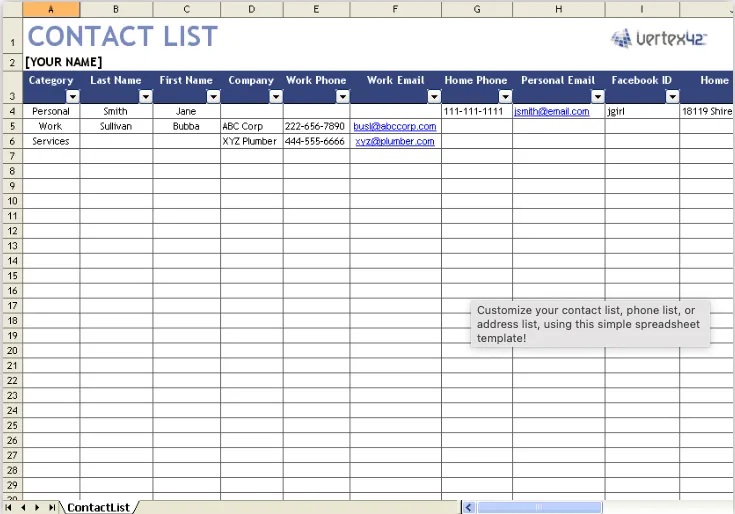Image resolution: width=735 pixels, height=514 pixels.
Task: Open Last Name filter dropdown
Action: click(146, 97)
